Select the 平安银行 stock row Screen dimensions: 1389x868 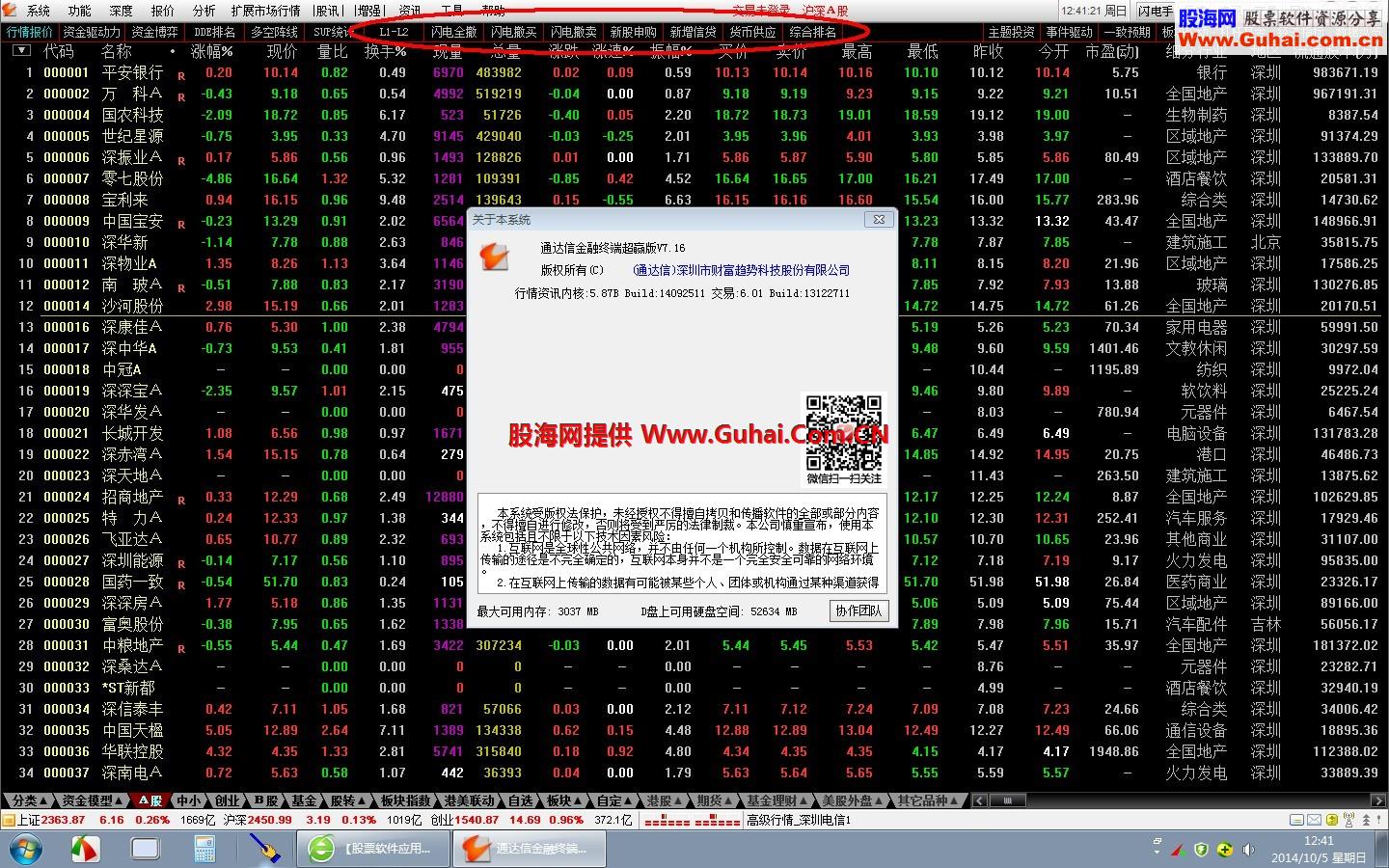694,72
